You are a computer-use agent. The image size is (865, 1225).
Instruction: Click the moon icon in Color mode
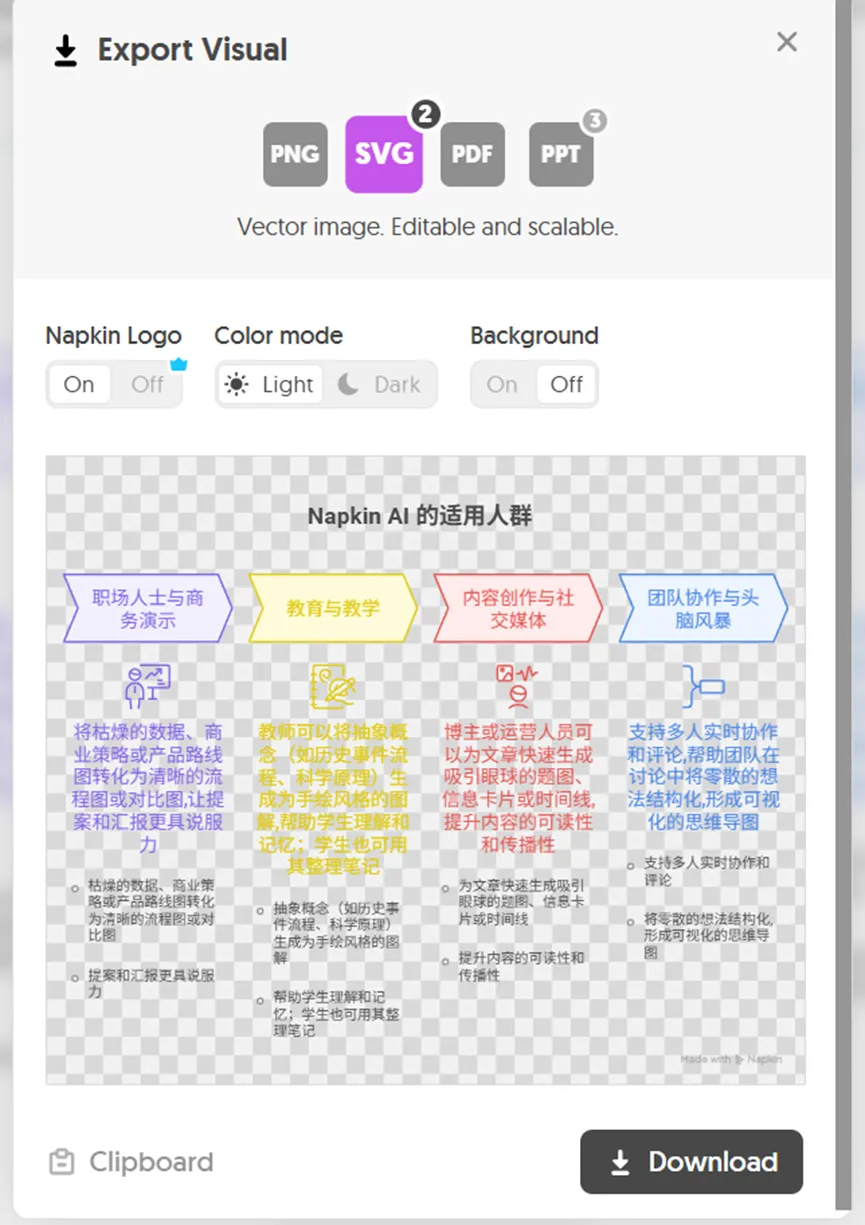coord(348,384)
